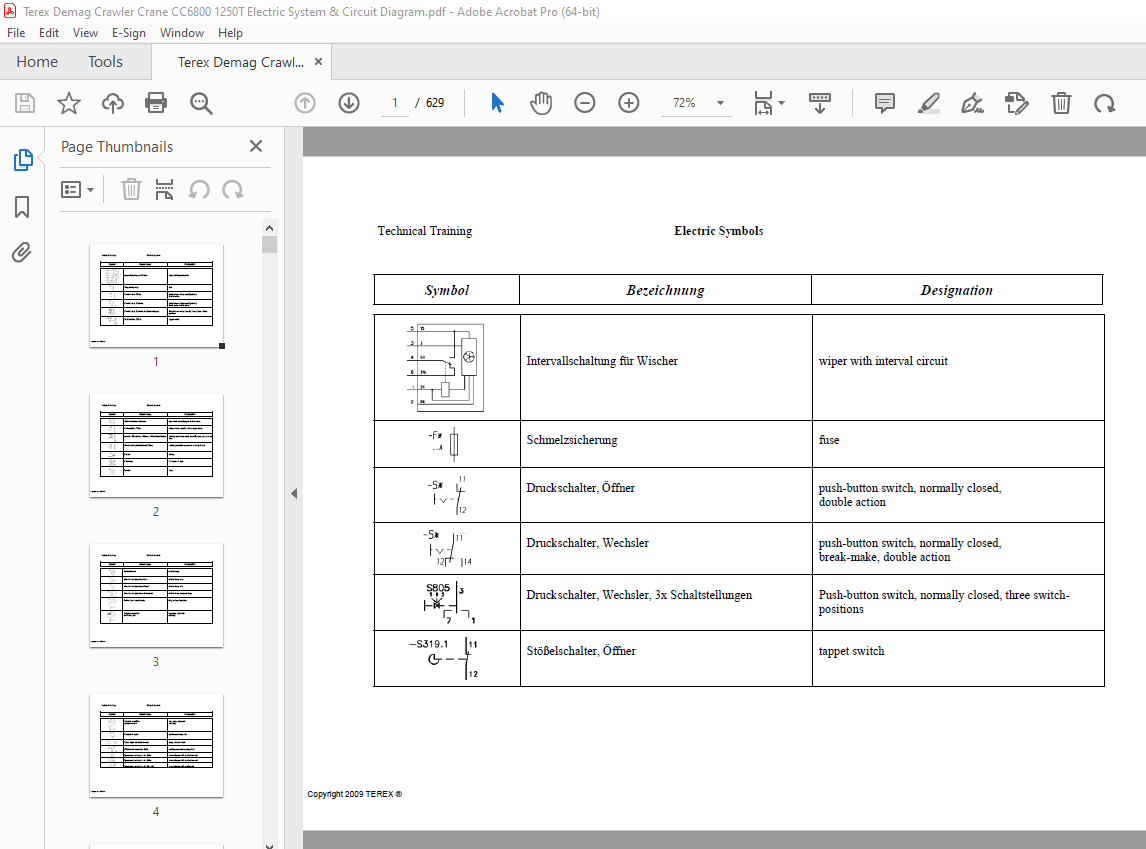Zoom out with minus button
This screenshot has width=1146, height=849.
tap(585, 103)
